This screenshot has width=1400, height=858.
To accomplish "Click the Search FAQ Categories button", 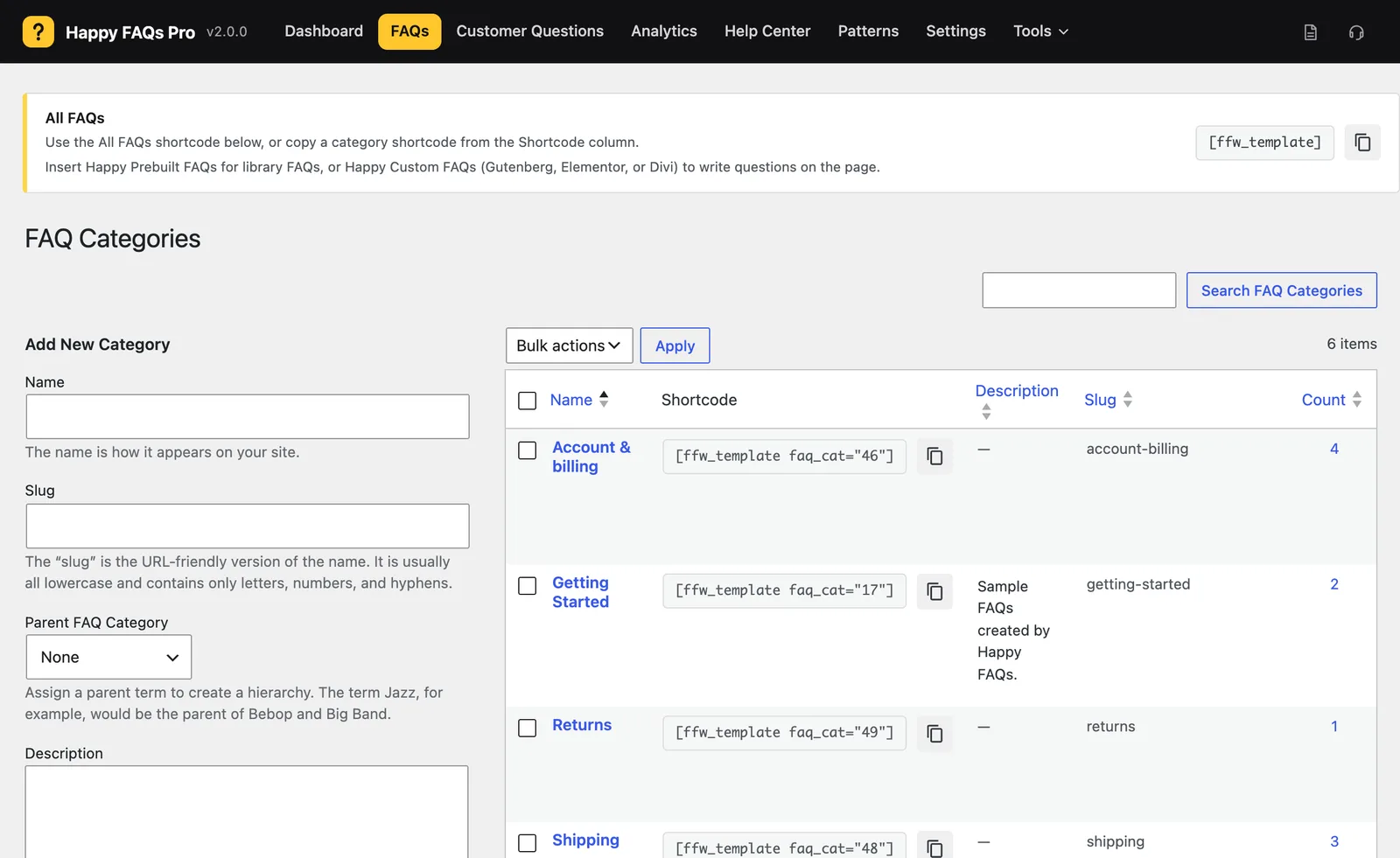I will pos(1281,290).
